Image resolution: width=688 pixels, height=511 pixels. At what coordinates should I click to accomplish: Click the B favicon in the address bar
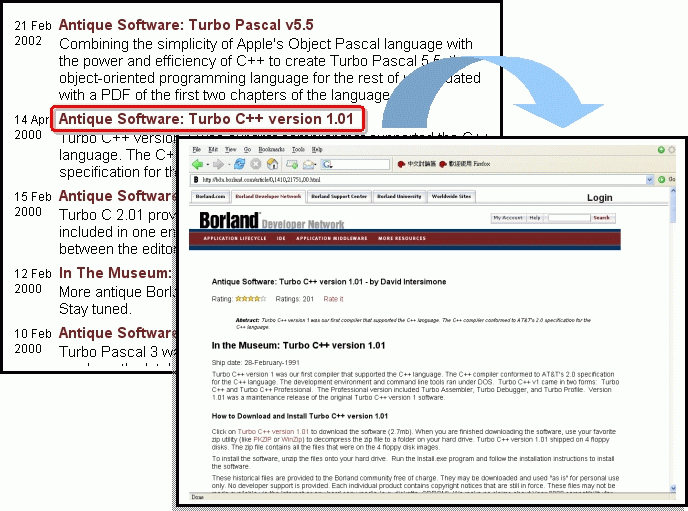(x=196, y=179)
